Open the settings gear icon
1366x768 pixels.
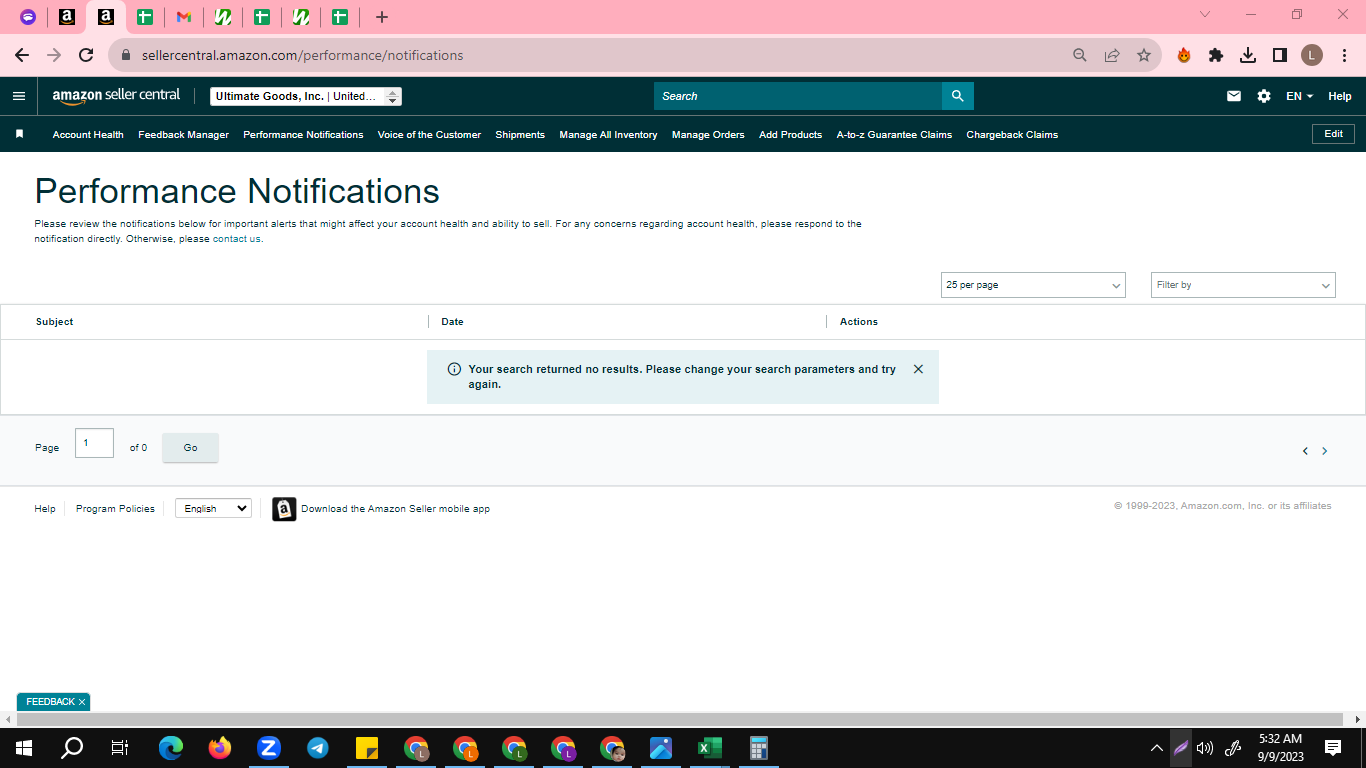(x=1264, y=96)
